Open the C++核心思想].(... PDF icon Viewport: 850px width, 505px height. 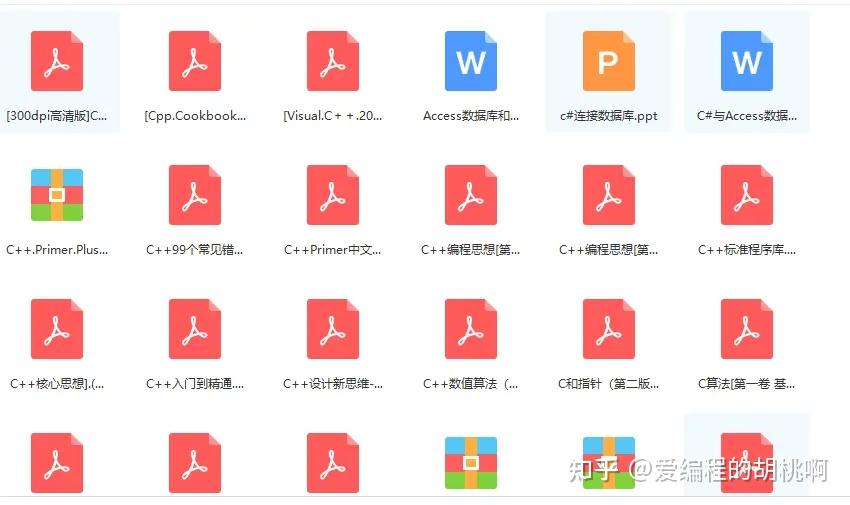click(x=57, y=329)
